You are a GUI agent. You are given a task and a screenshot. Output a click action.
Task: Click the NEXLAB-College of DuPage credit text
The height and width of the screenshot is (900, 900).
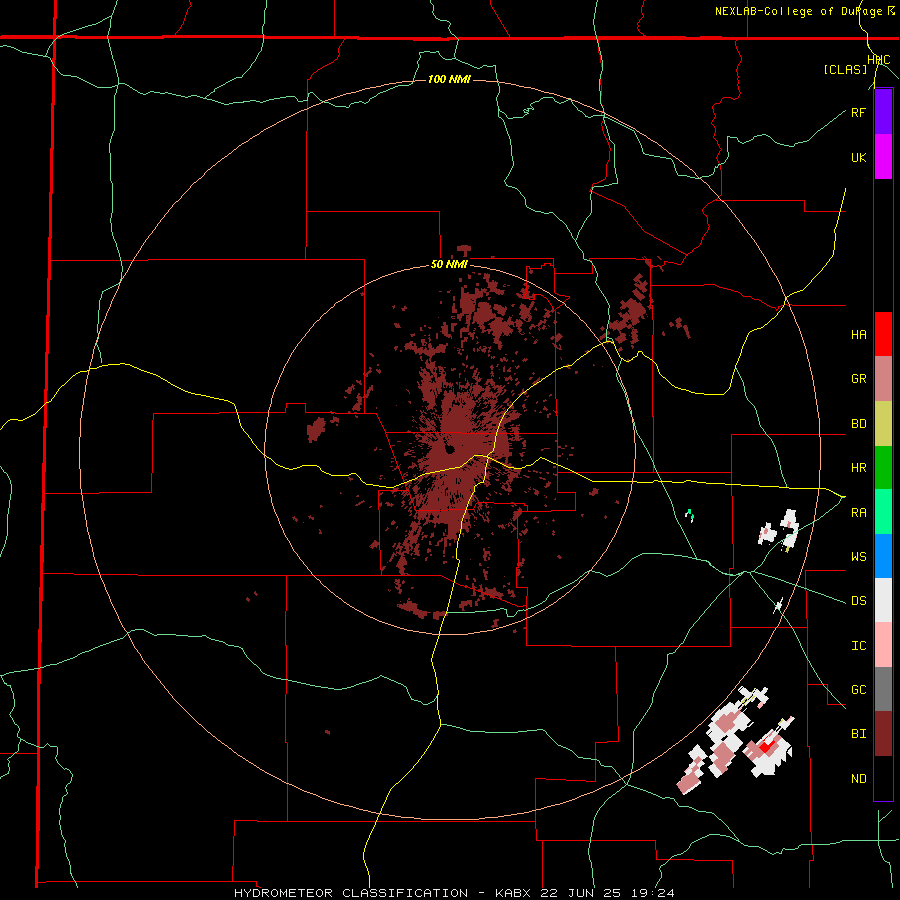(798, 11)
